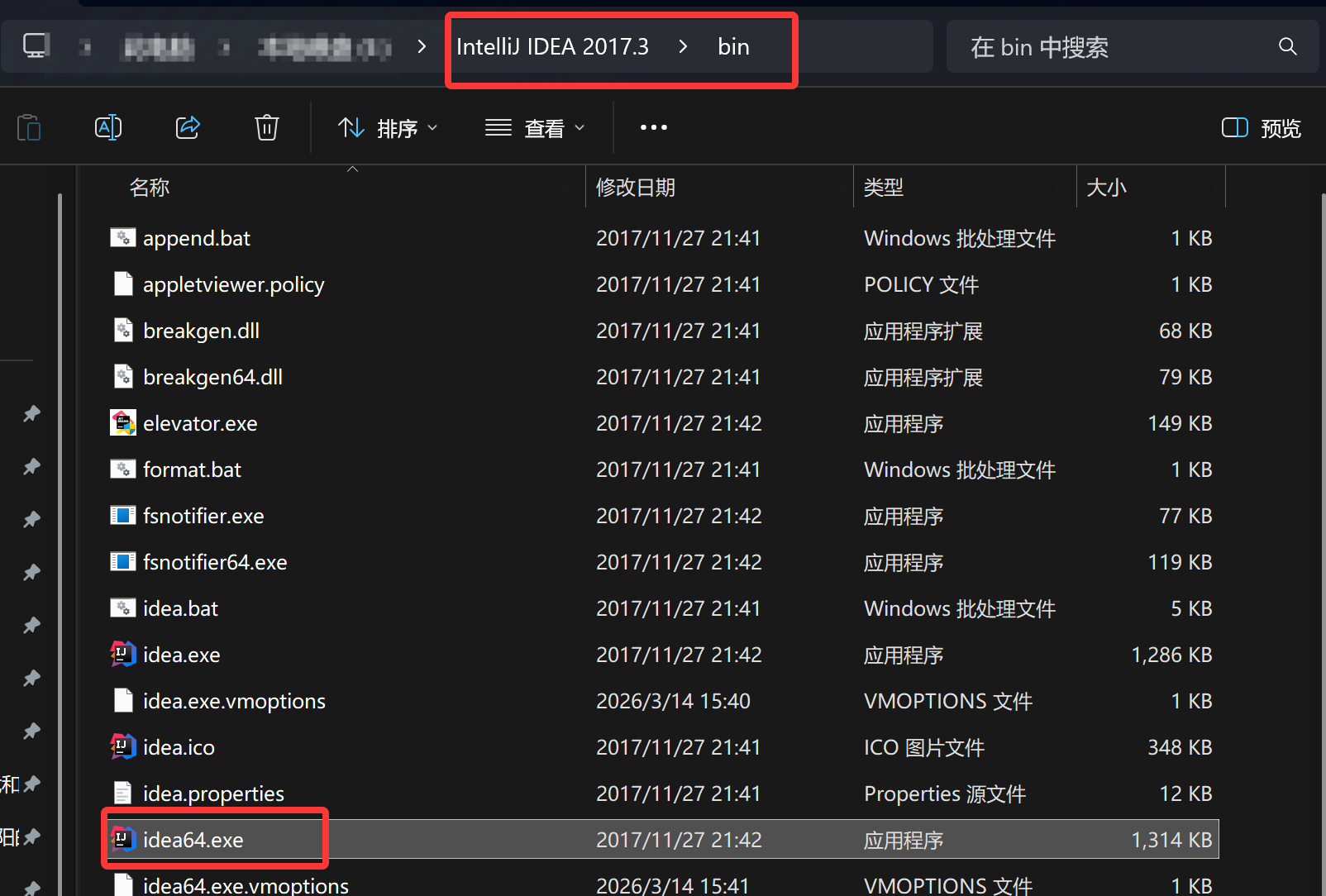Click the idea.ico IntelliJ icon
Viewport: 1326px width, 896px height.
click(x=123, y=747)
